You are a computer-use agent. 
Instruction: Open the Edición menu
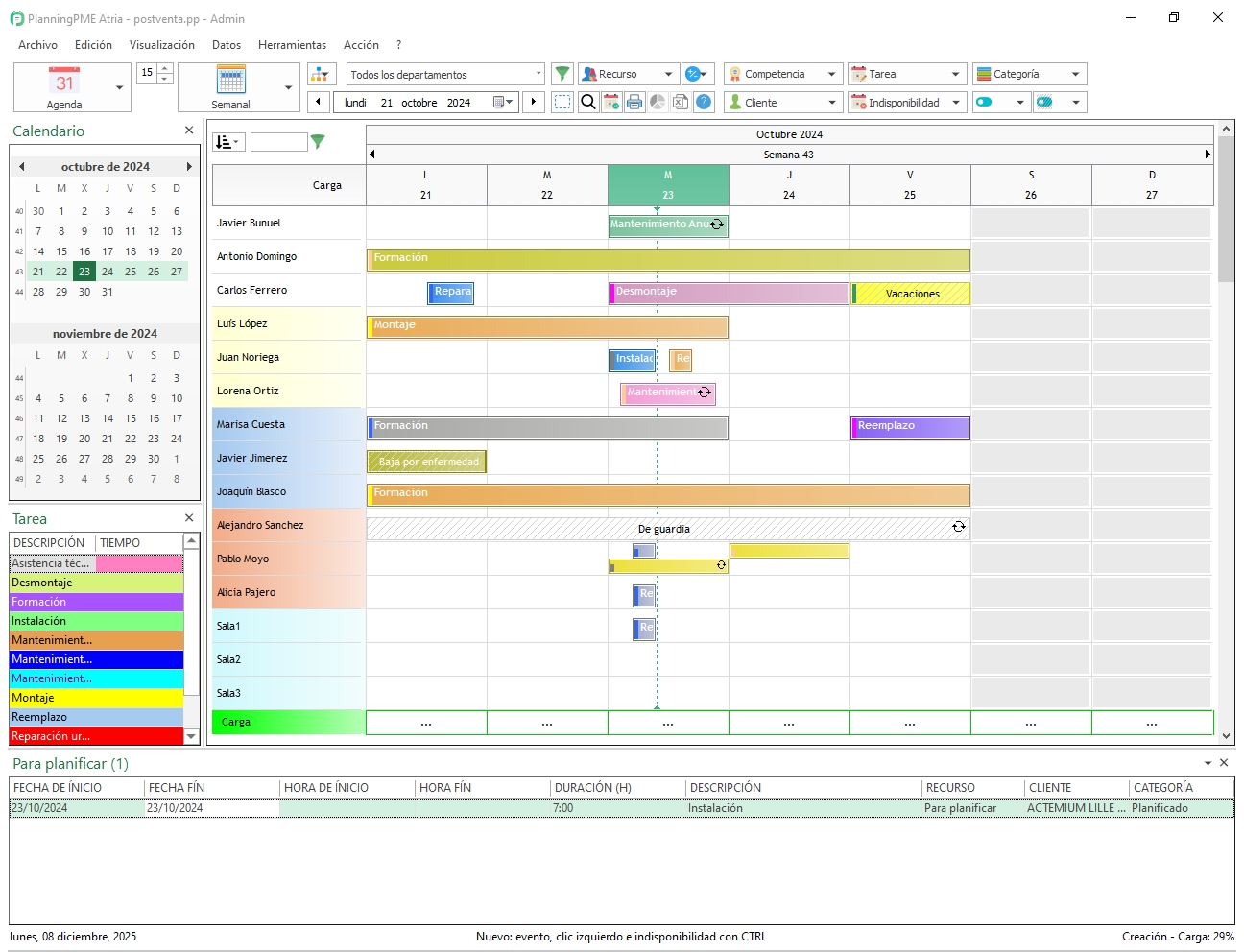(x=93, y=44)
